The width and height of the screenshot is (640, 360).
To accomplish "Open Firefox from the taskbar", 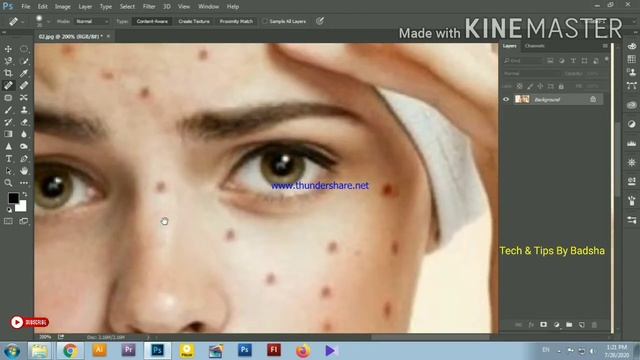I will pos(303,351).
